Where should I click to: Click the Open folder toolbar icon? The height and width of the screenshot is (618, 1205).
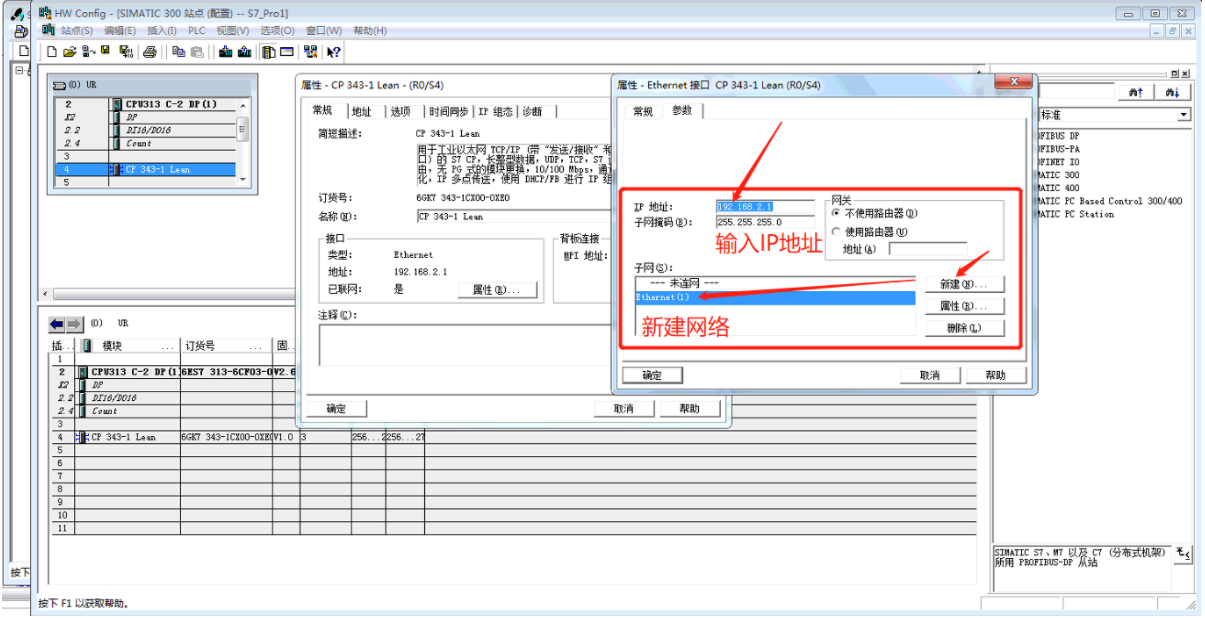[69, 52]
